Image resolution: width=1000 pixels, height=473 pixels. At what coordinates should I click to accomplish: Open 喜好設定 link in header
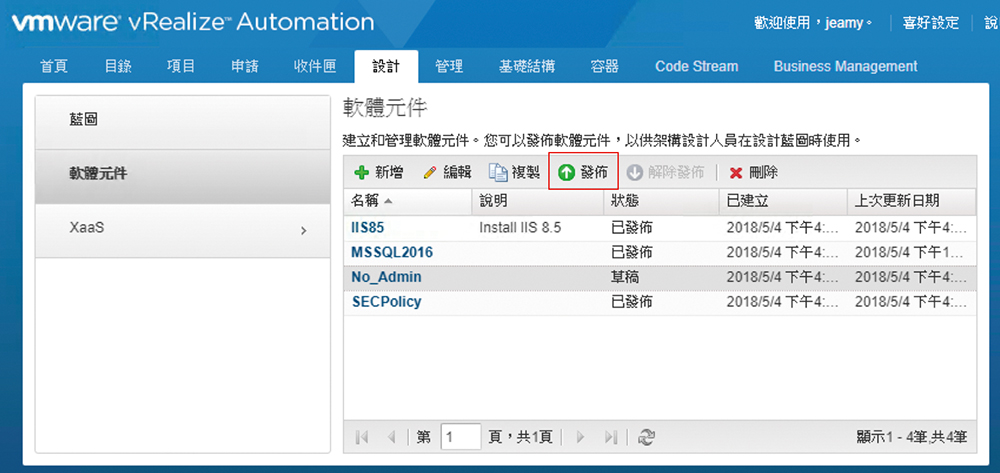931,24
